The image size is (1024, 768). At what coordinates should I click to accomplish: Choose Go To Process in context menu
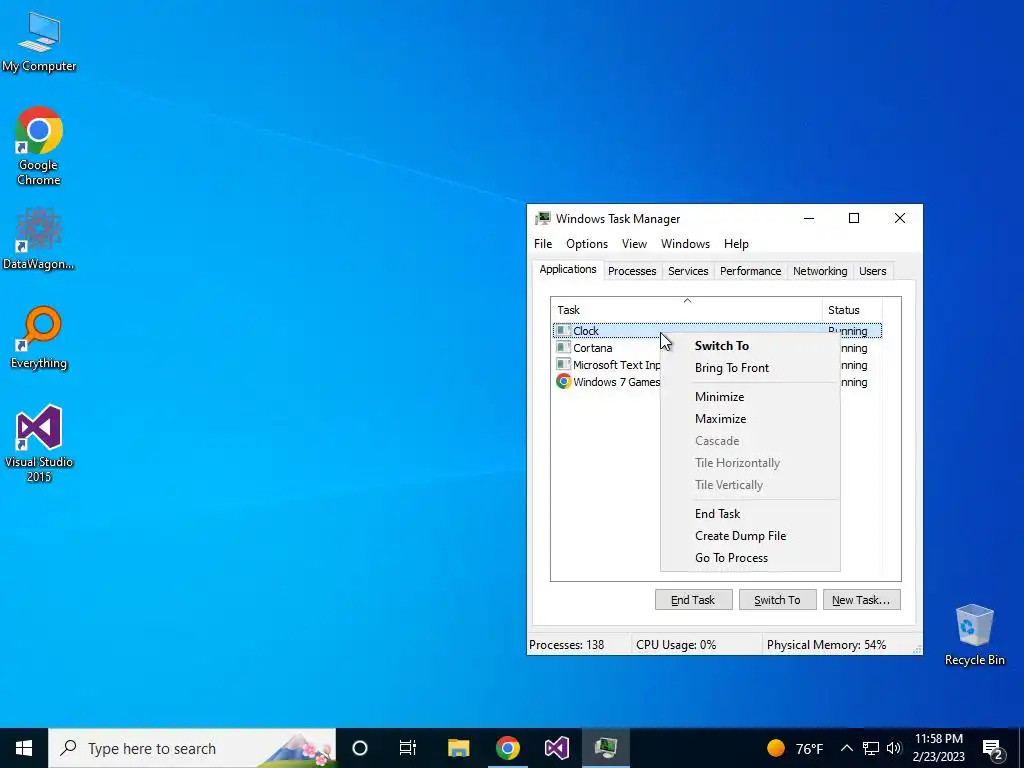tap(750, 558)
